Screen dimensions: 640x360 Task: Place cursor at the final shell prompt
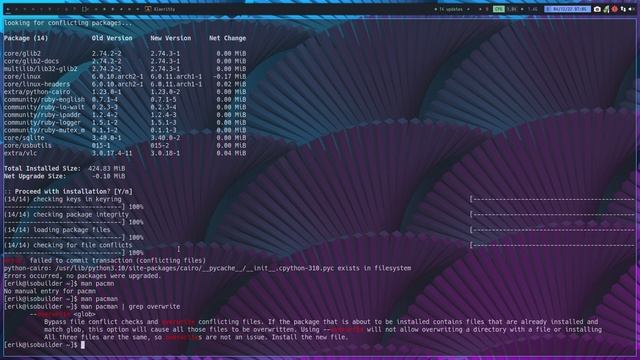point(83,345)
